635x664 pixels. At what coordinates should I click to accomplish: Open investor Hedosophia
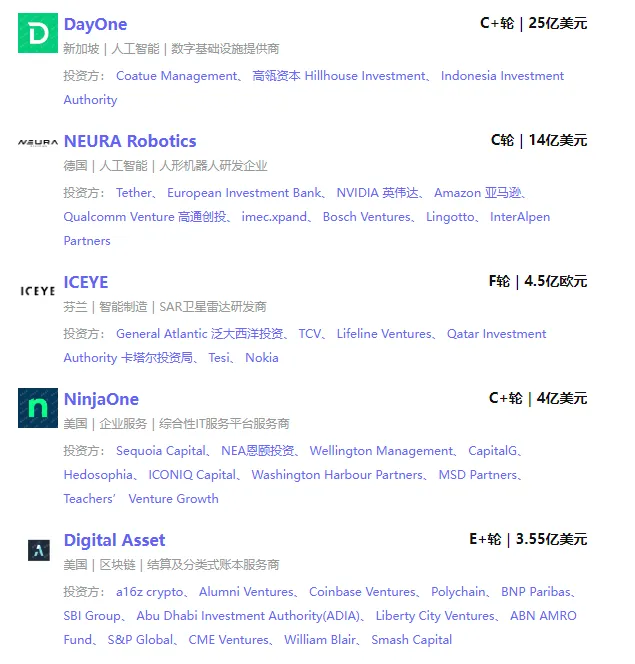pyautogui.click(x=98, y=475)
